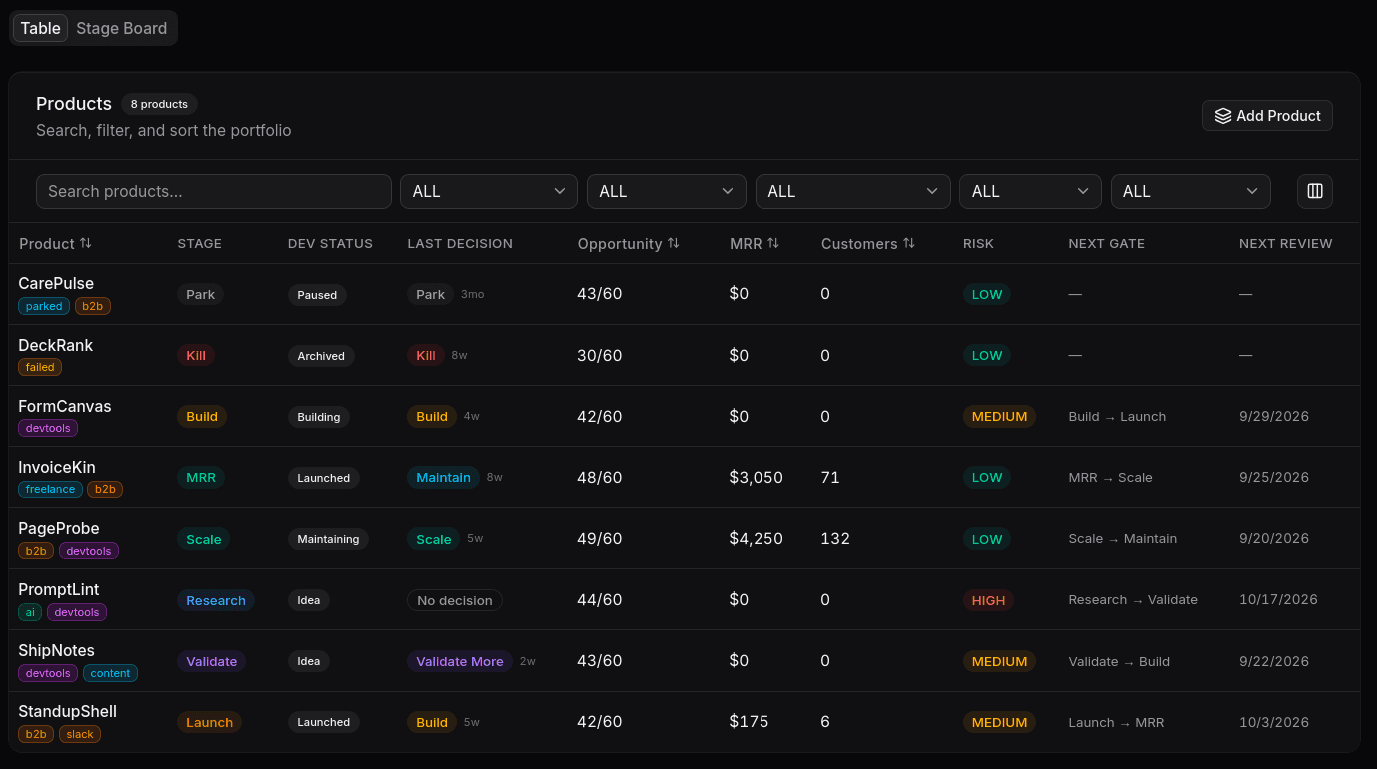The width and height of the screenshot is (1377, 769).
Task: Click the "10/17/2026" next review date
Action: tap(1278, 600)
